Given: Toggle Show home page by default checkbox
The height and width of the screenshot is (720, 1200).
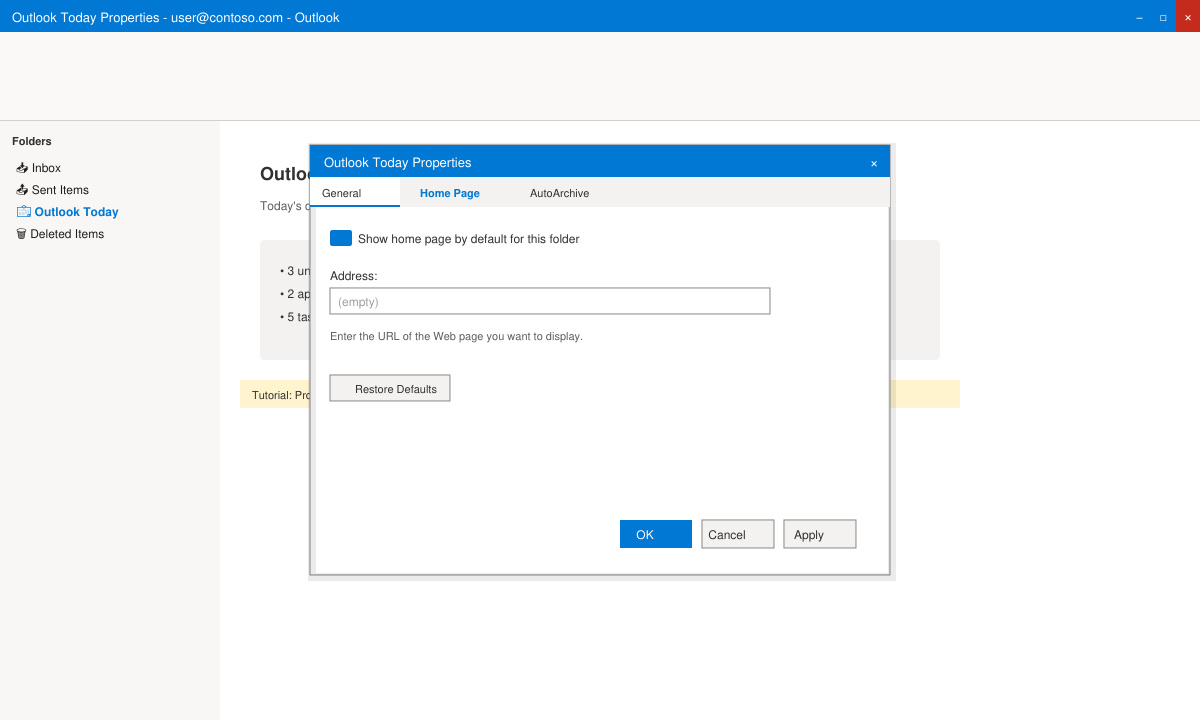Looking at the screenshot, I should tap(341, 238).
